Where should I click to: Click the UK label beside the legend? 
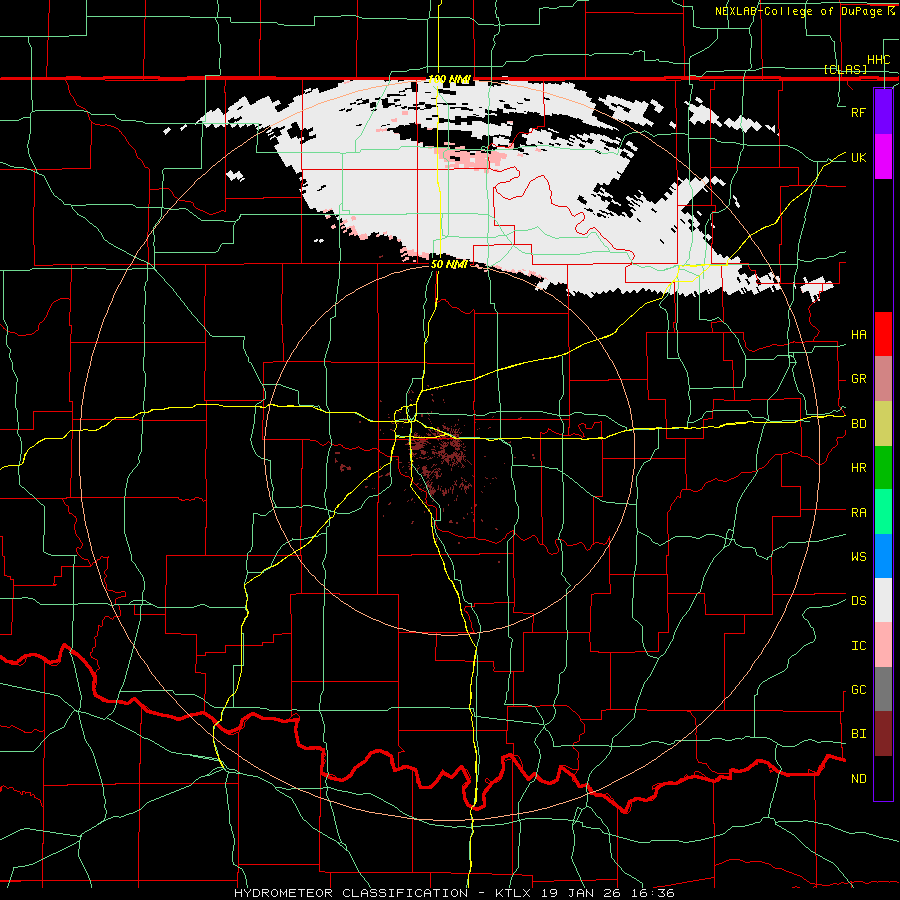click(x=858, y=157)
